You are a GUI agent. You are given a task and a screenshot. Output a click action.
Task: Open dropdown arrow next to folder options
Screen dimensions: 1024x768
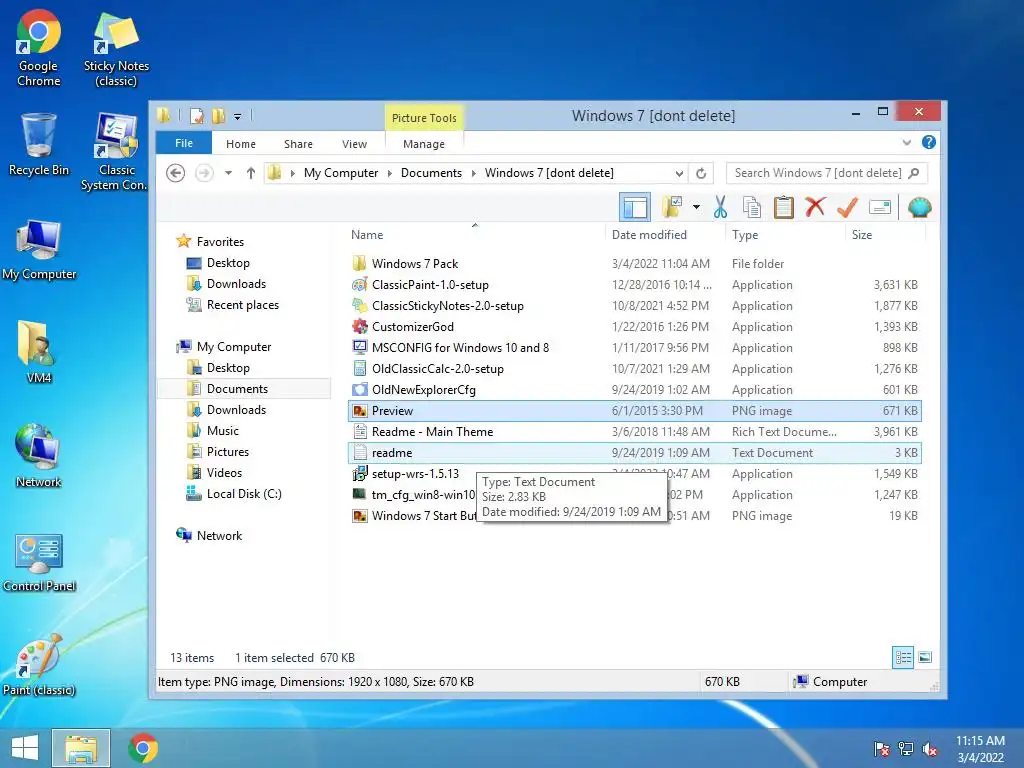[x=696, y=208]
